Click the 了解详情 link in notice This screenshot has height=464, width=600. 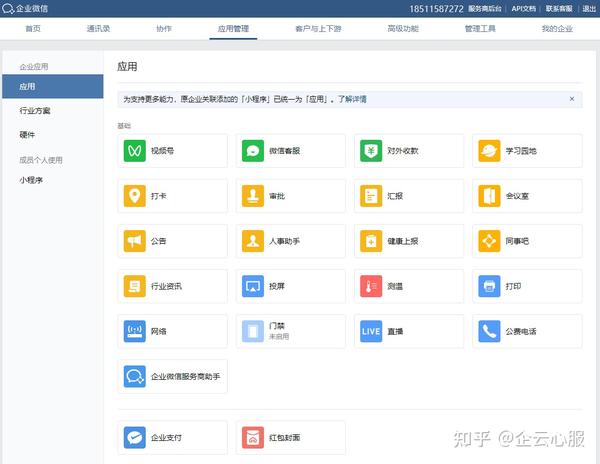tap(352, 99)
